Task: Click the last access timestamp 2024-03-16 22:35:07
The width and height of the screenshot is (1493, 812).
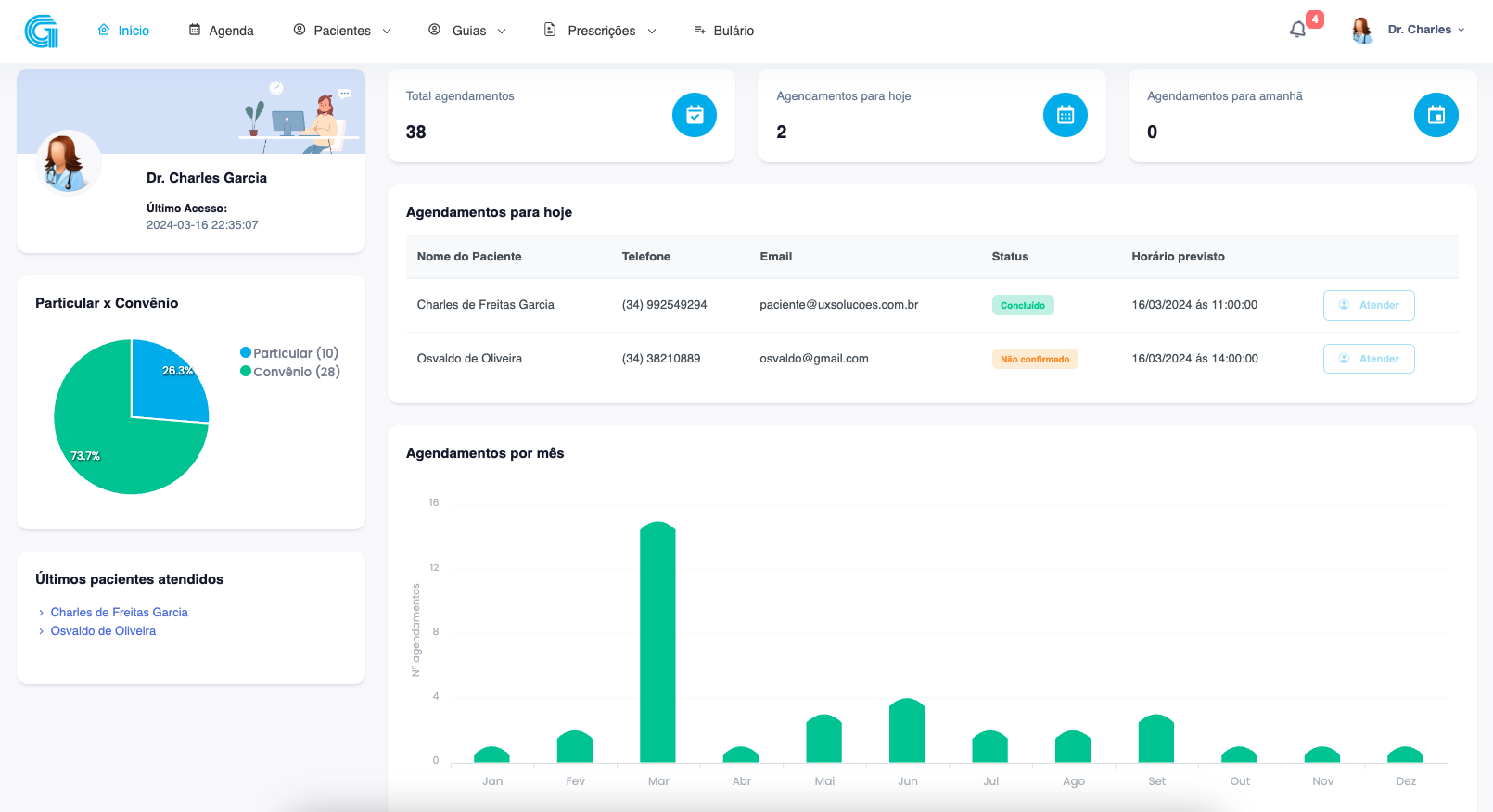Action: point(202,225)
